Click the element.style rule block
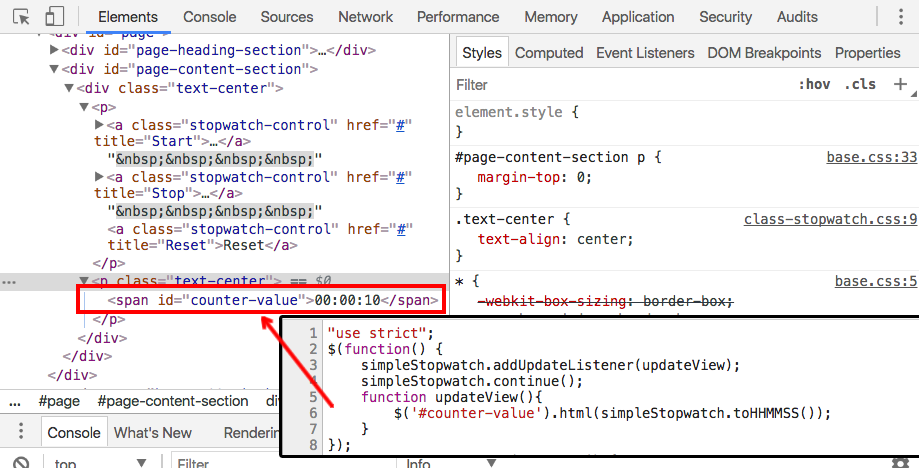 tap(683, 122)
